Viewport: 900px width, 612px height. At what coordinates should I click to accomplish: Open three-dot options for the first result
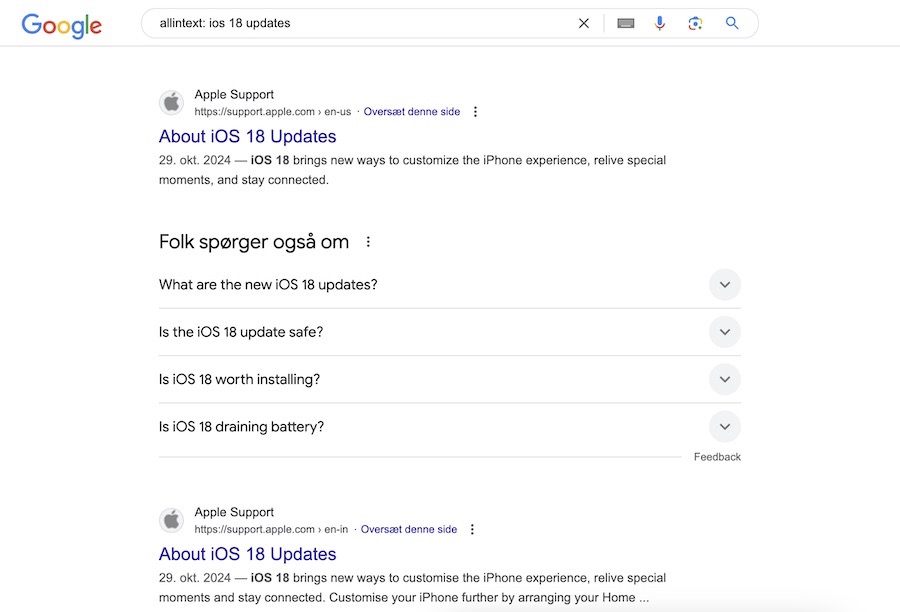[475, 111]
